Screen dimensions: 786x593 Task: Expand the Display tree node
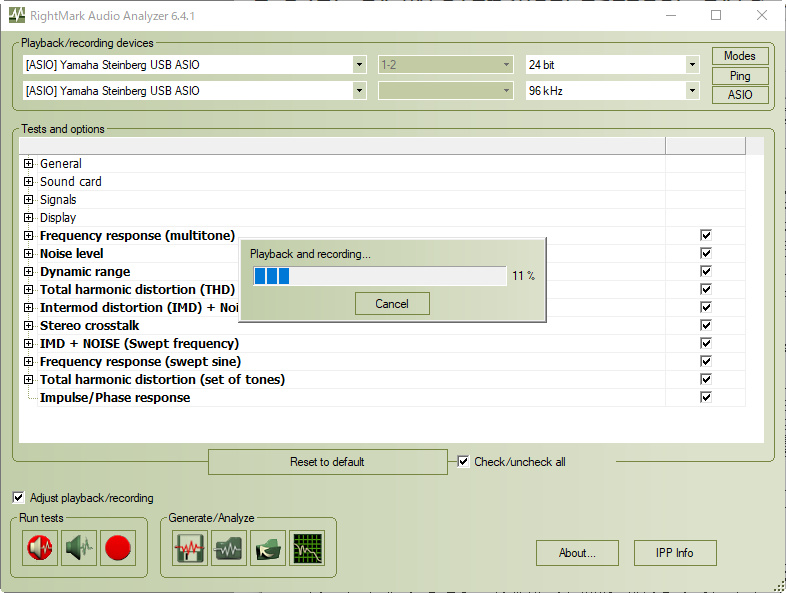click(x=29, y=218)
